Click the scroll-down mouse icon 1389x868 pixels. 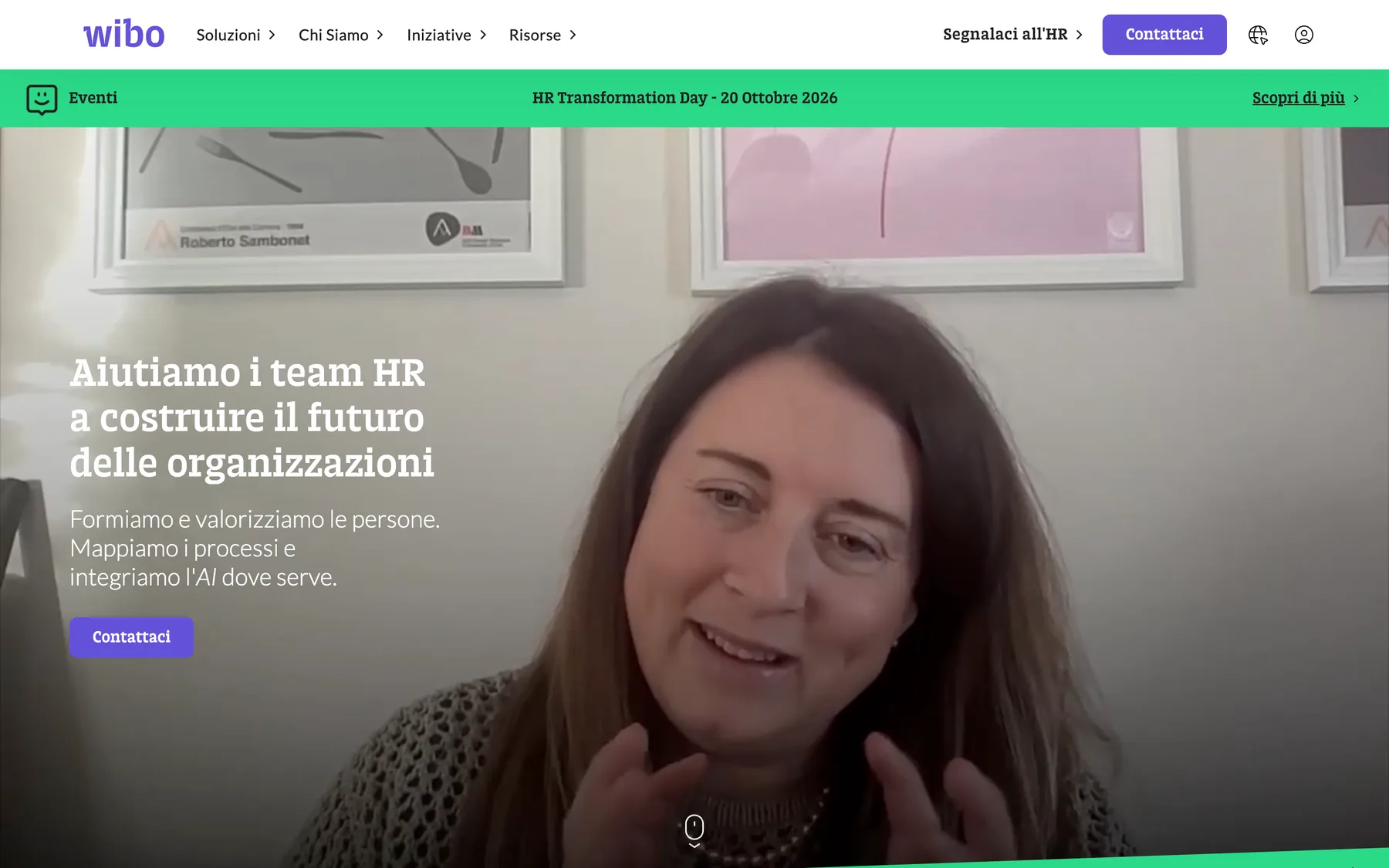694,831
